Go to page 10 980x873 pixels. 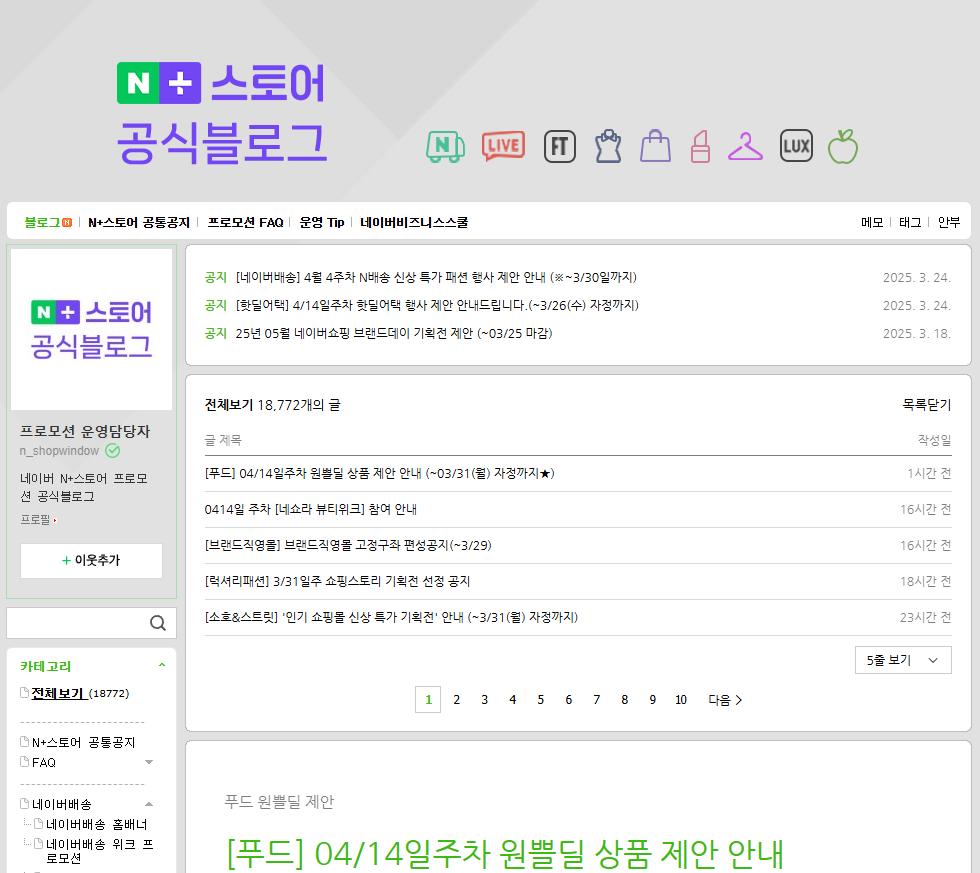681,700
